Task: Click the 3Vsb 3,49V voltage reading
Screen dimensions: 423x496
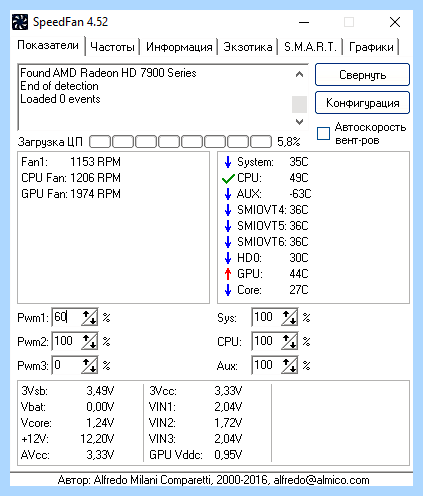Action: pyautogui.click(x=67, y=391)
